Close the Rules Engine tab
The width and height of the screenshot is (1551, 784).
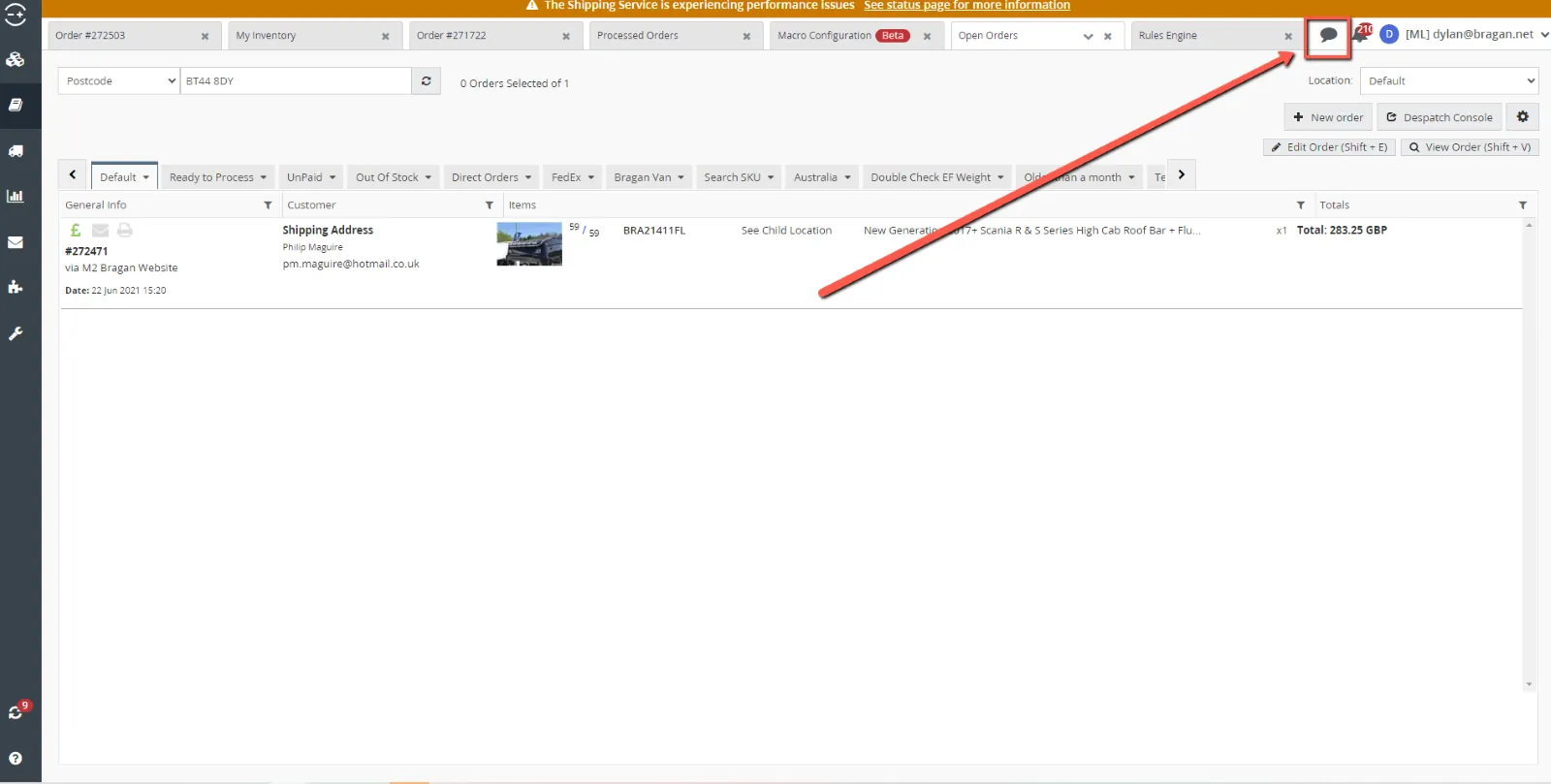[x=1288, y=37]
